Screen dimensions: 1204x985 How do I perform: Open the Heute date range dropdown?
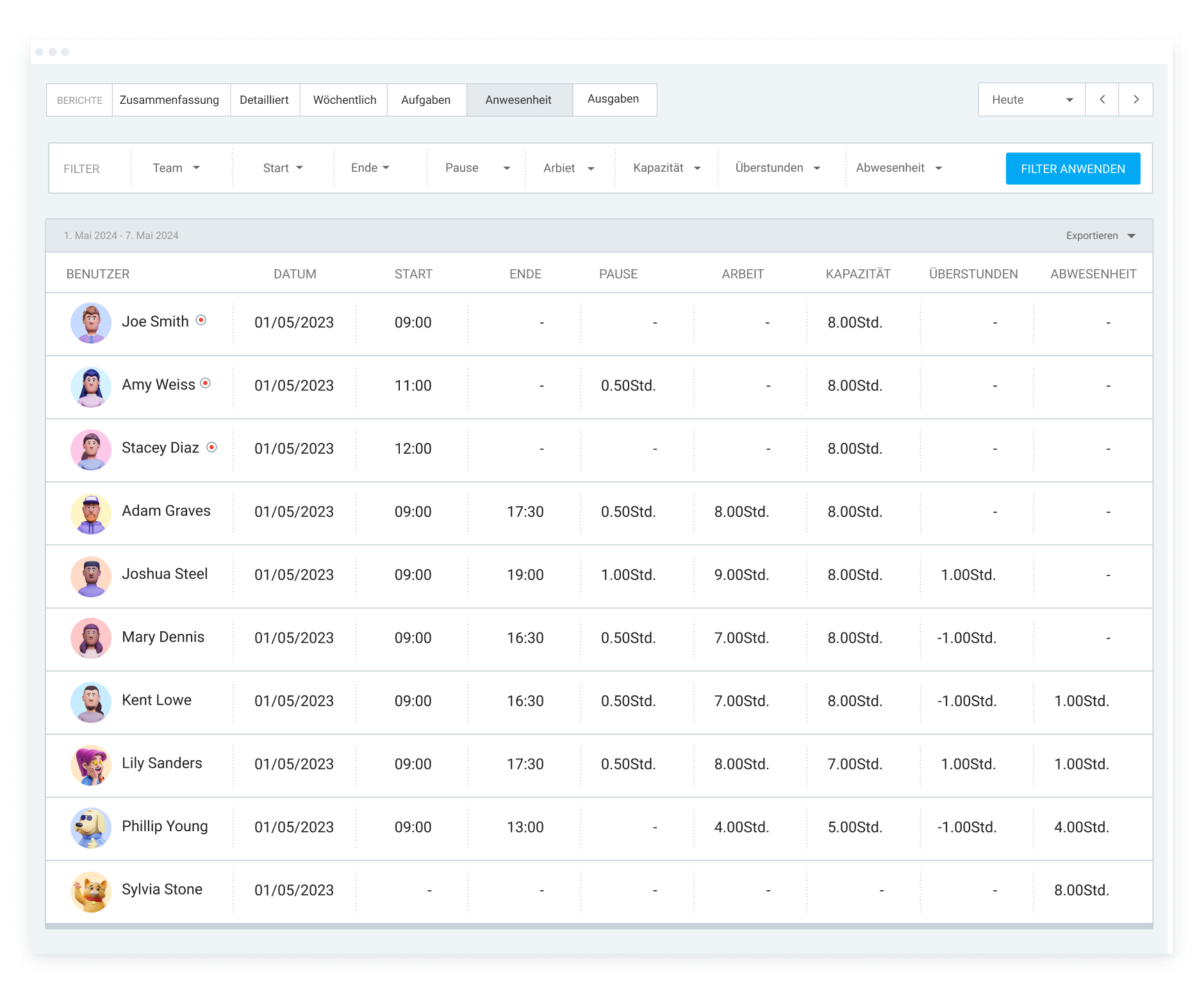1031,99
